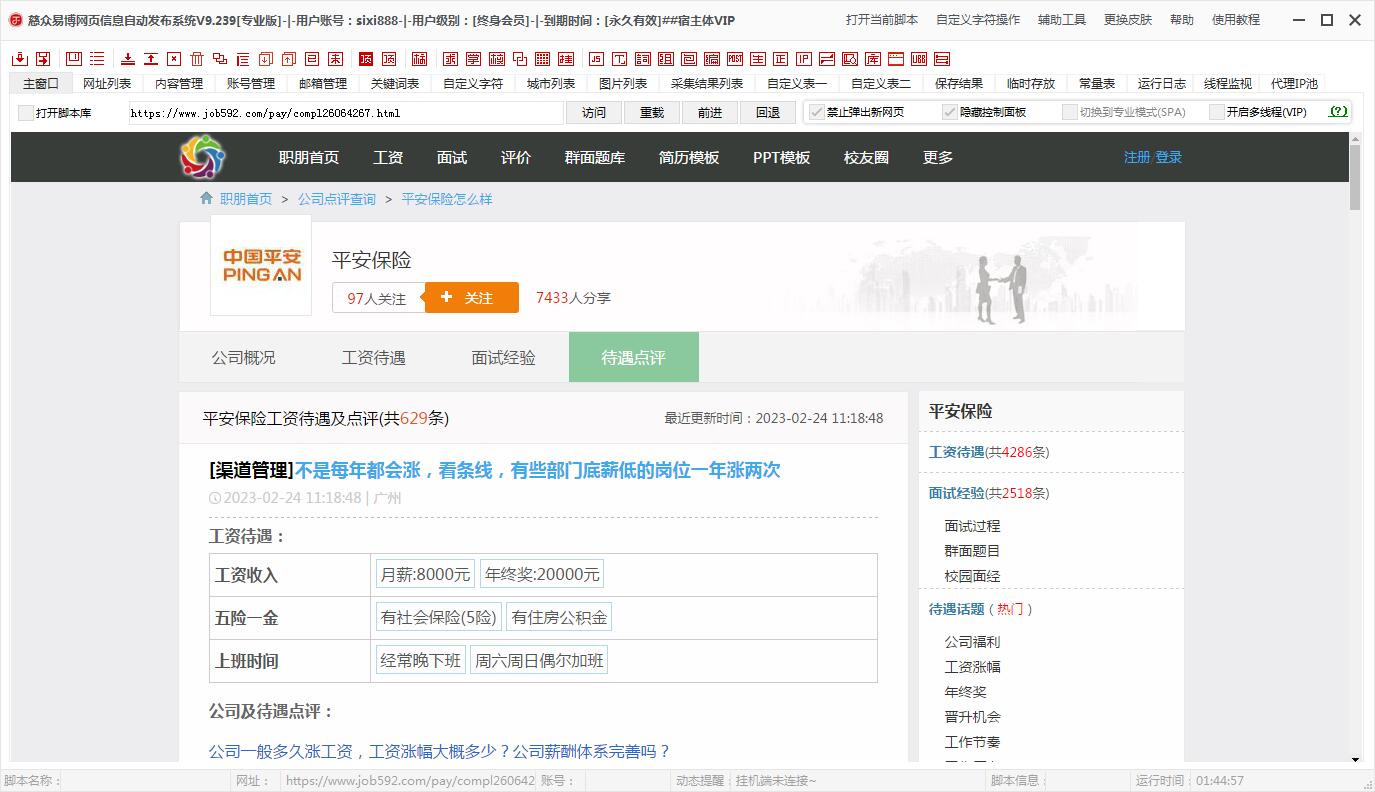
Task: Click the JS script toolbar icon
Action: [596, 58]
